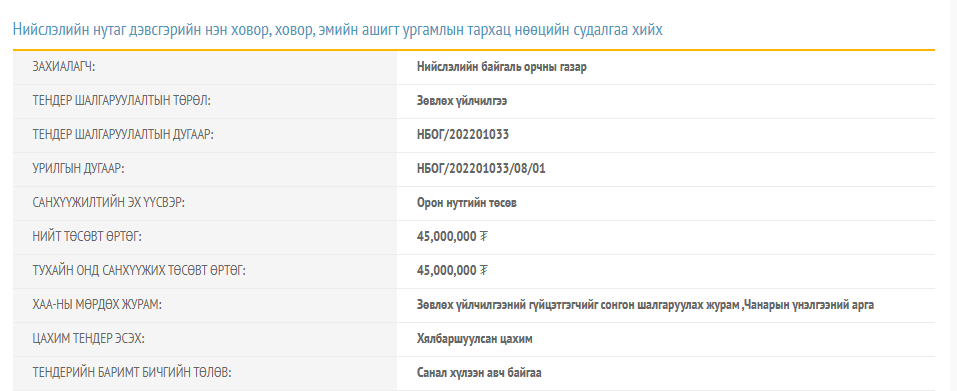Select the procedure value mentioning 'Чанарын үнэлгээний арга'
957x391 pixels.
645,305
